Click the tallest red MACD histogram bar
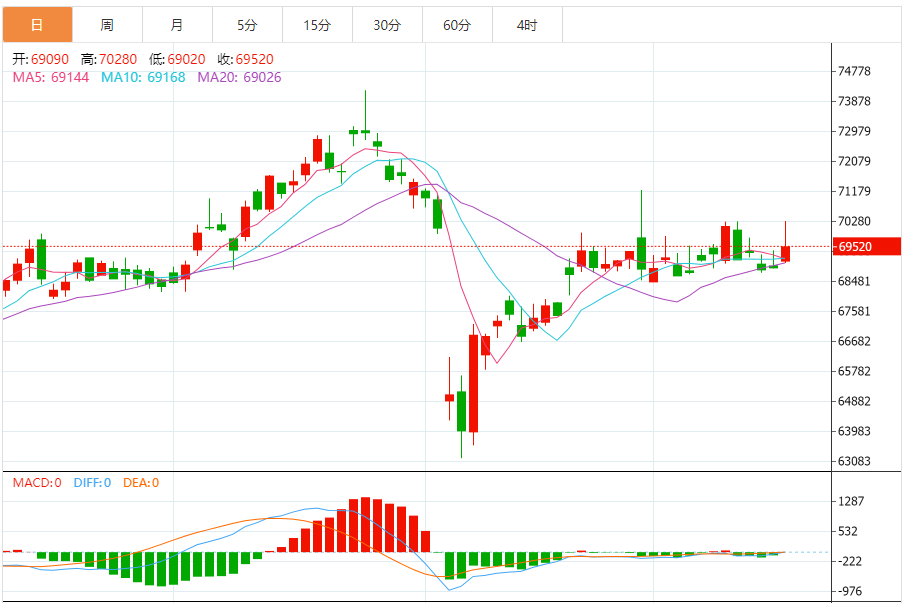Viewport: 907px width, 603px height. [x=365, y=524]
